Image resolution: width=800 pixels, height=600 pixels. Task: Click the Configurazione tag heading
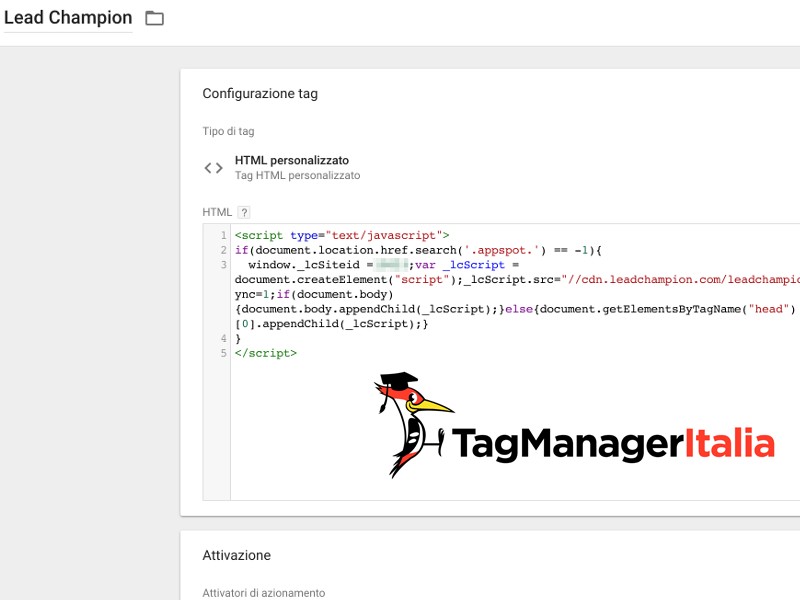(260, 93)
